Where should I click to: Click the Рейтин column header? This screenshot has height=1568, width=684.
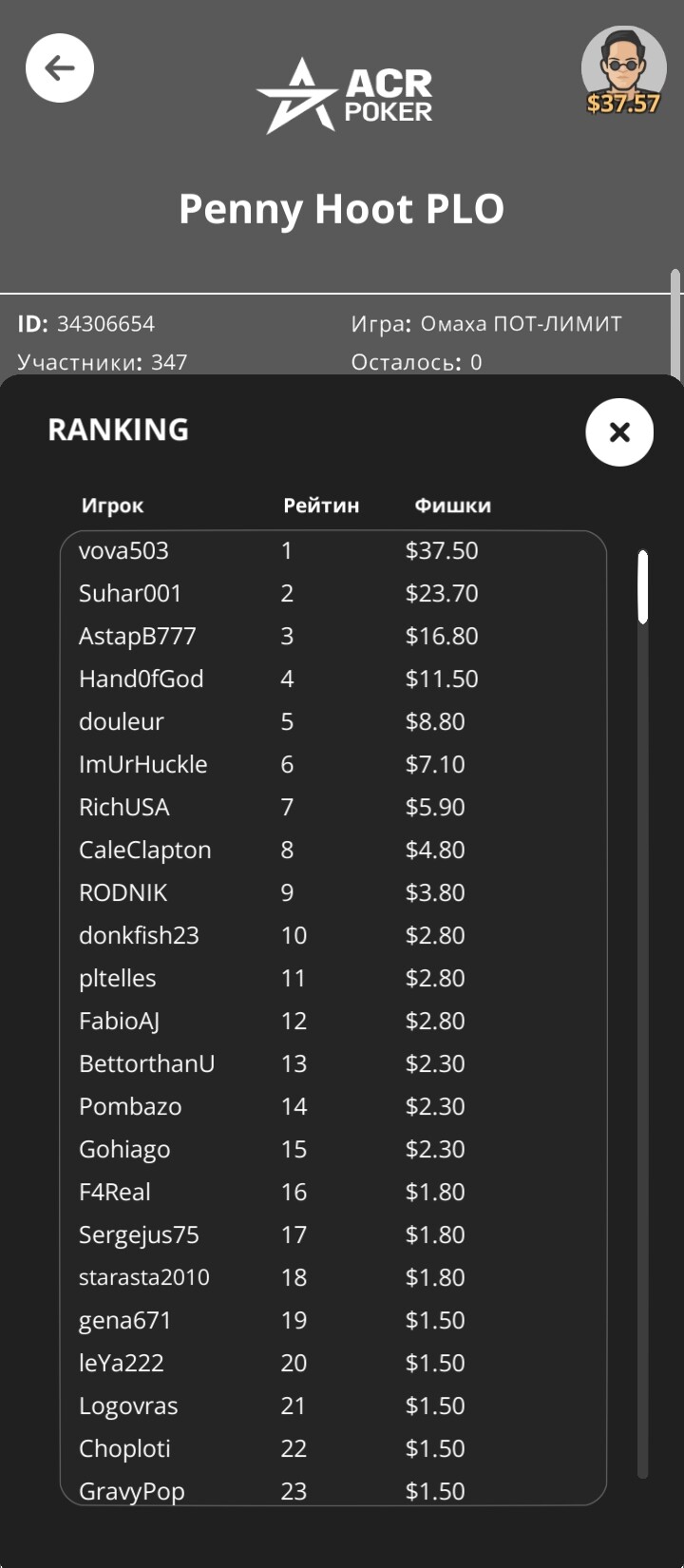321,506
